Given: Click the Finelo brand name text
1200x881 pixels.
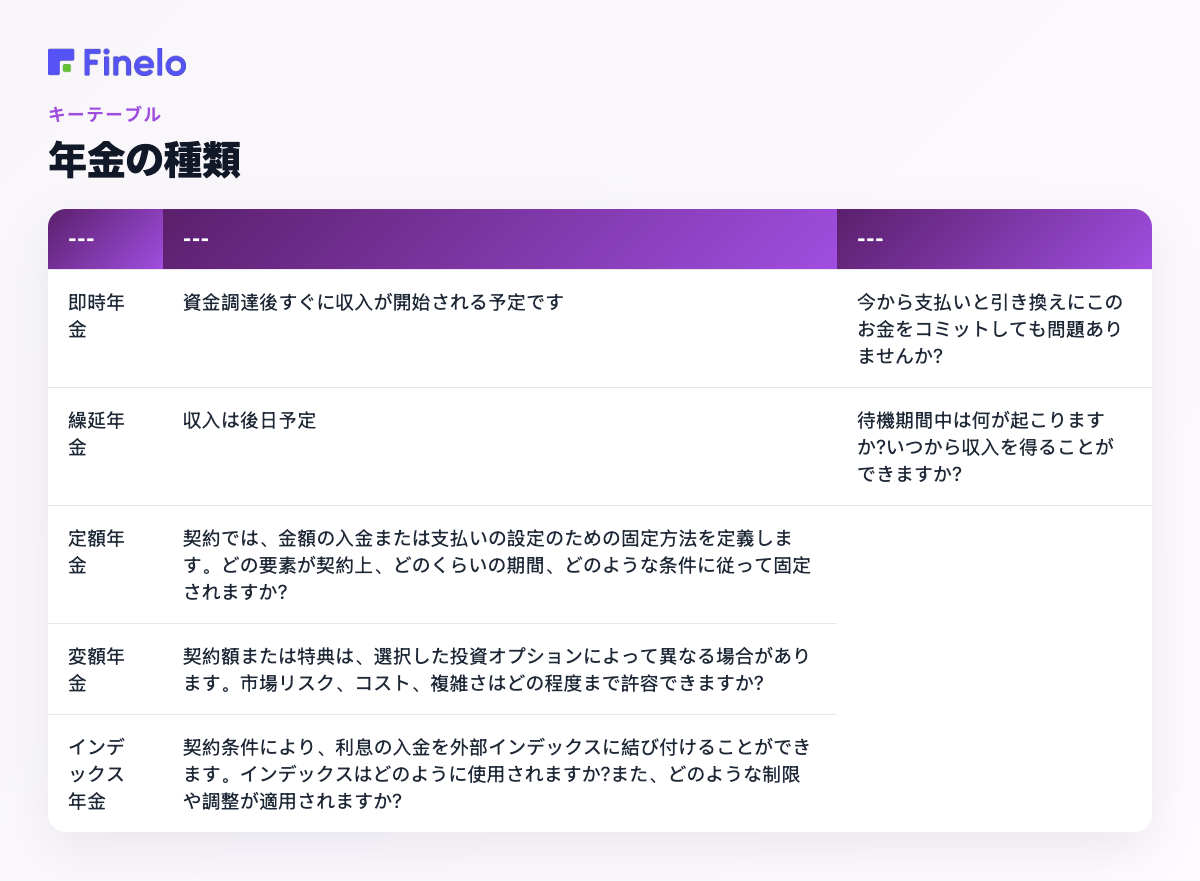Looking at the screenshot, I should tap(134, 62).
